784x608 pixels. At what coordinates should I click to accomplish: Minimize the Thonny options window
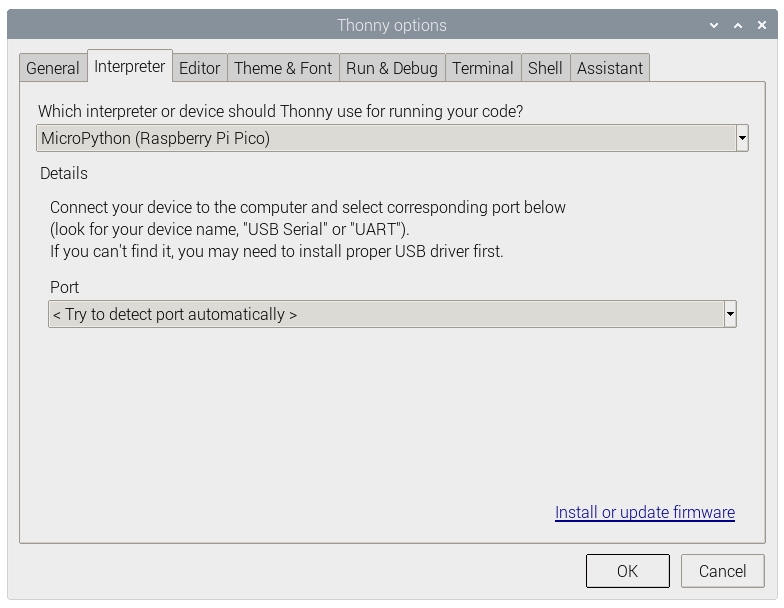click(x=714, y=26)
